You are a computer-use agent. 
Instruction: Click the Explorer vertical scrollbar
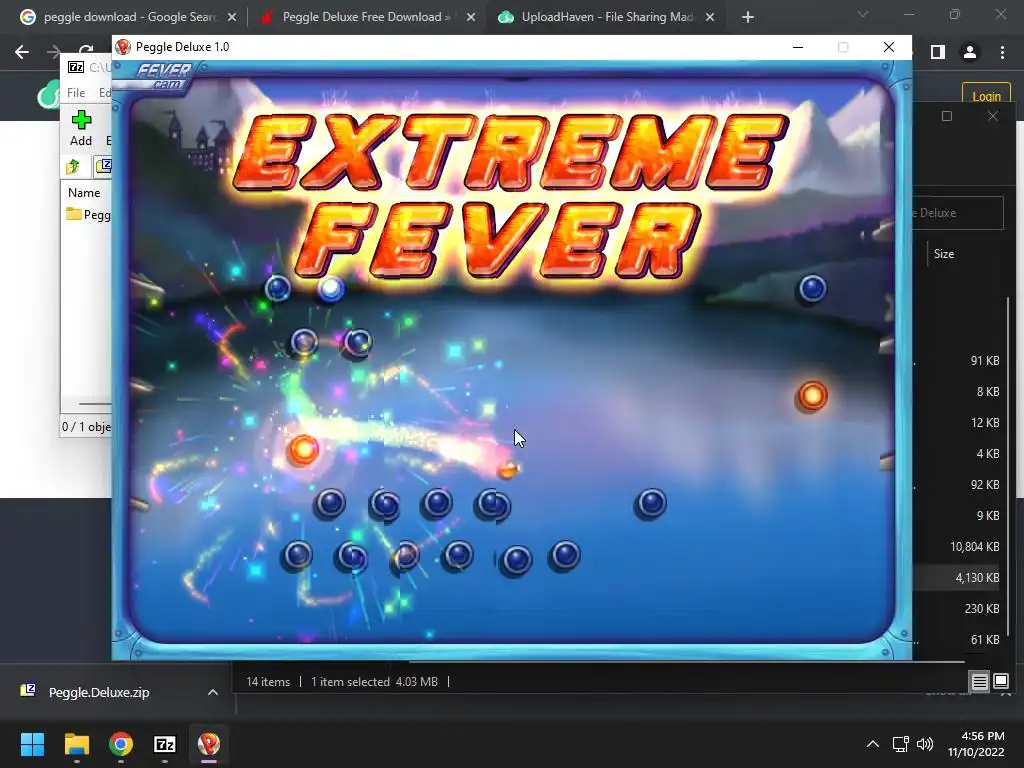click(x=1010, y=467)
